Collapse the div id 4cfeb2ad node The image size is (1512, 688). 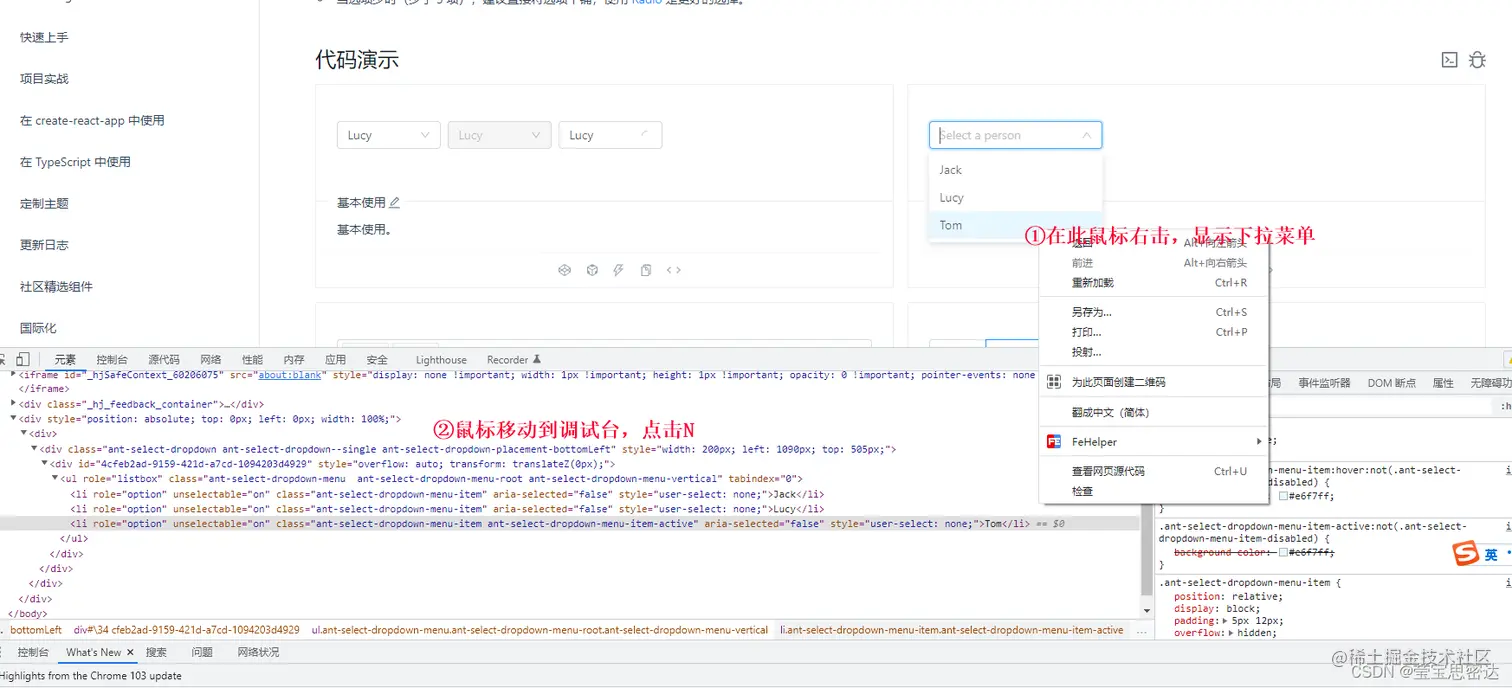44,464
